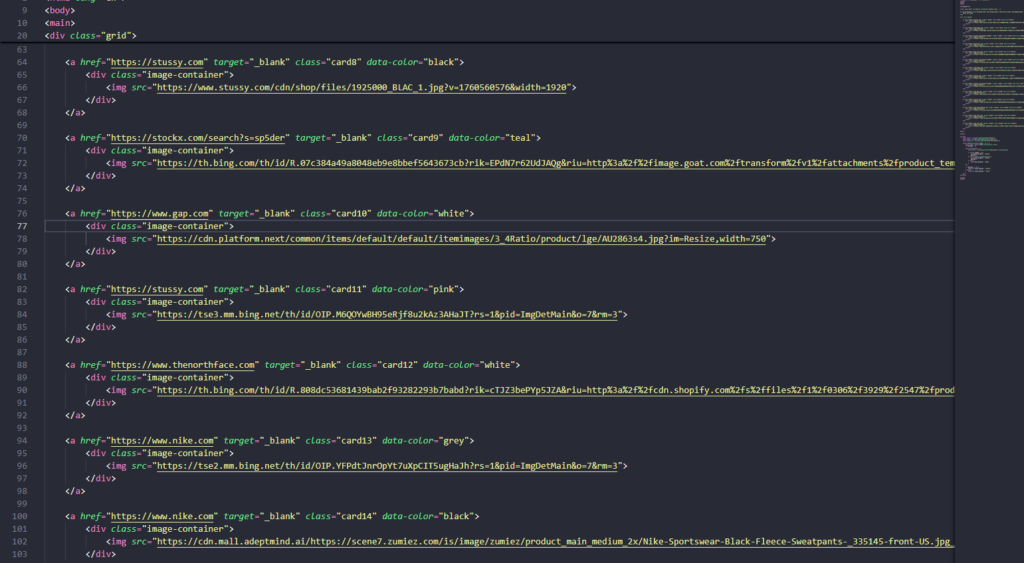Click the minimap code overview

tap(988, 100)
